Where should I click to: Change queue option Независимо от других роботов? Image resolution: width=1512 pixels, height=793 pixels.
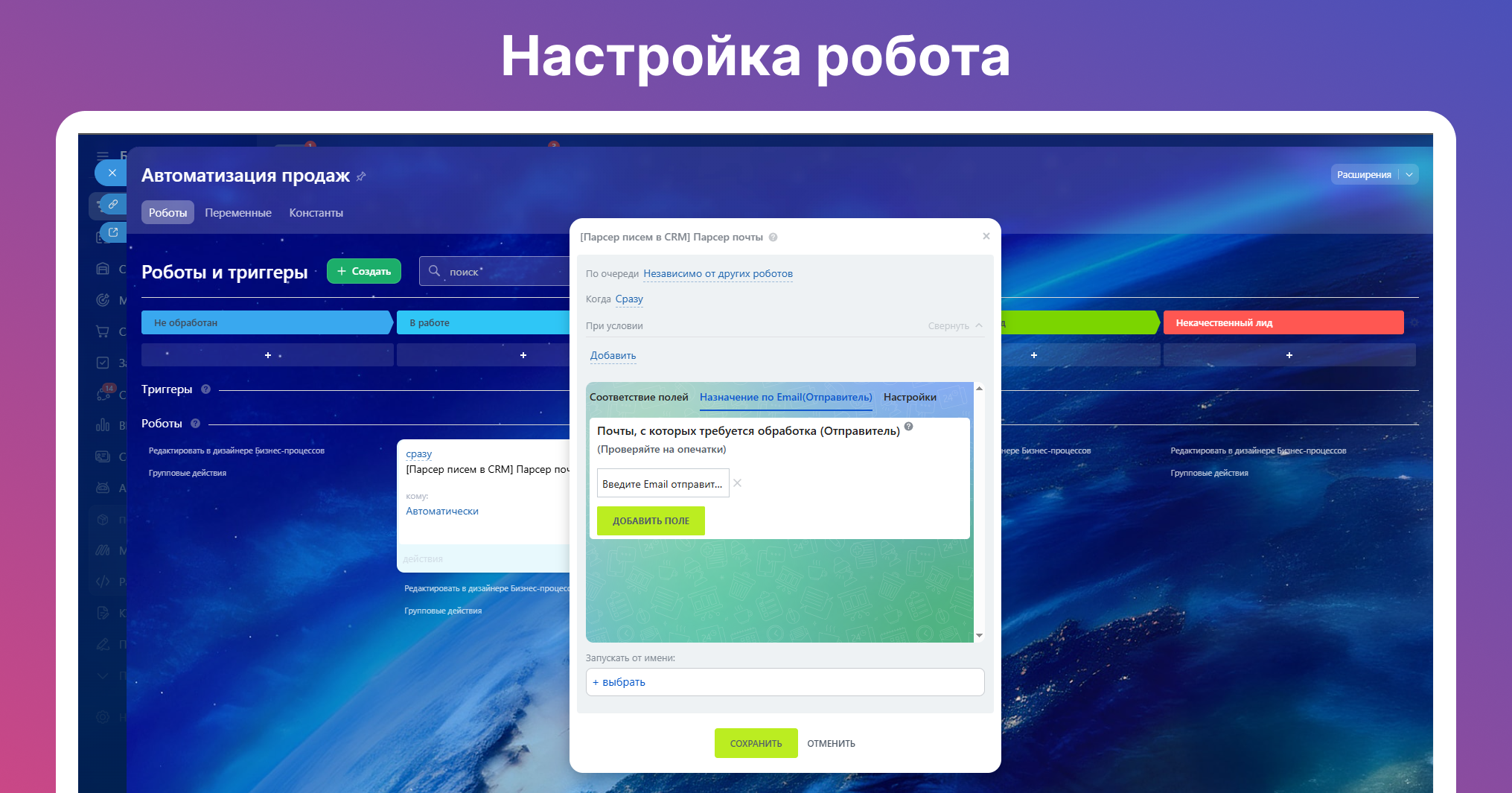tap(718, 274)
